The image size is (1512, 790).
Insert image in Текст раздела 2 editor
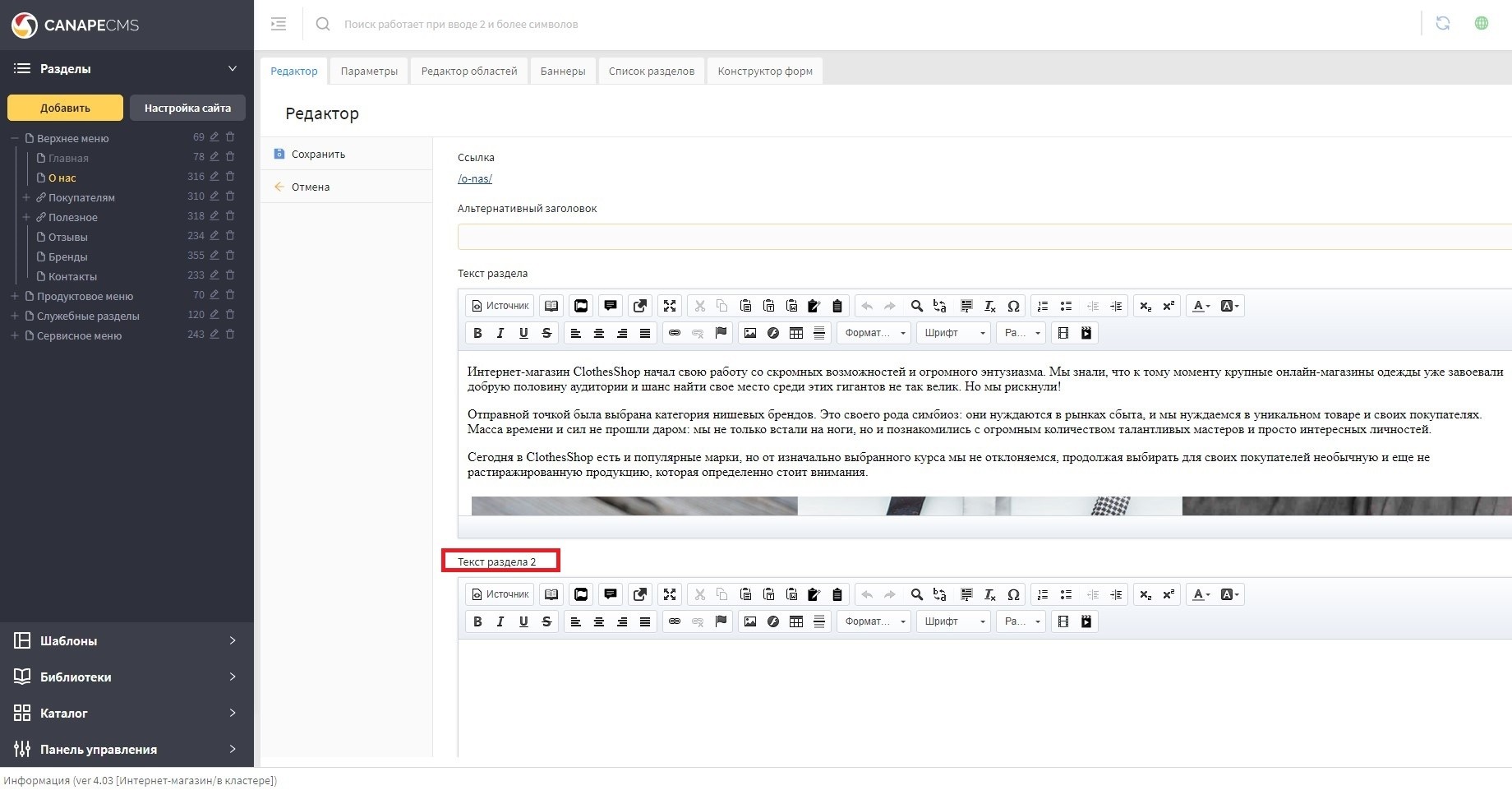tap(749, 621)
